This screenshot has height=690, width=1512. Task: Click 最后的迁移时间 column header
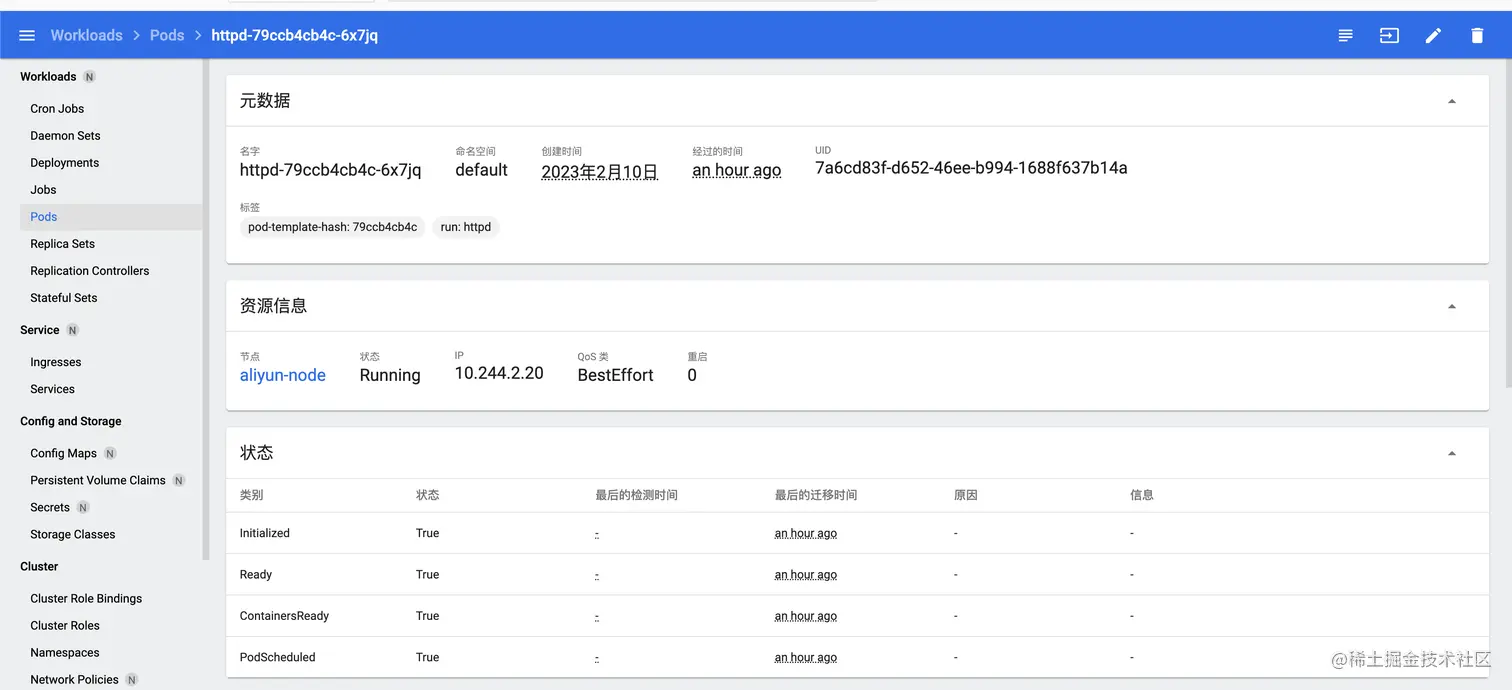pos(815,495)
